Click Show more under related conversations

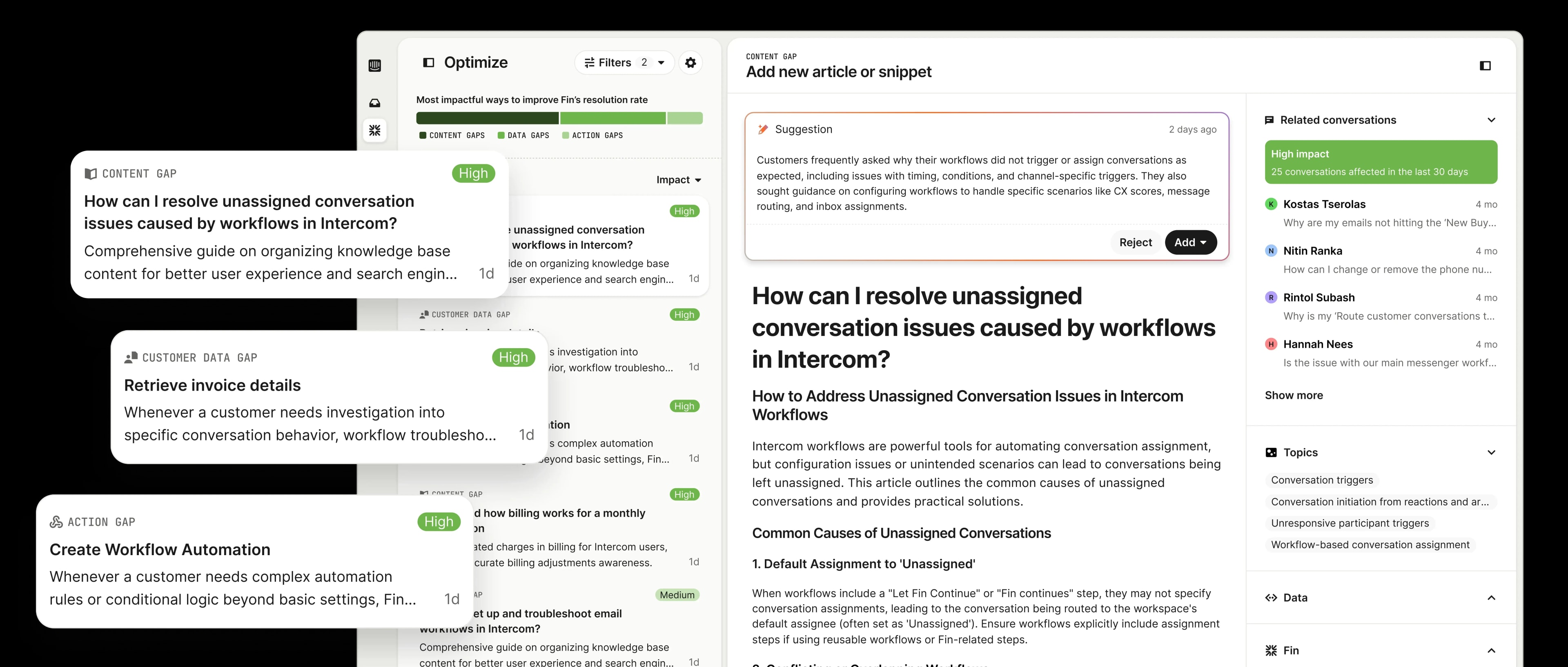pyautogui.click(x=1294, y=395)
